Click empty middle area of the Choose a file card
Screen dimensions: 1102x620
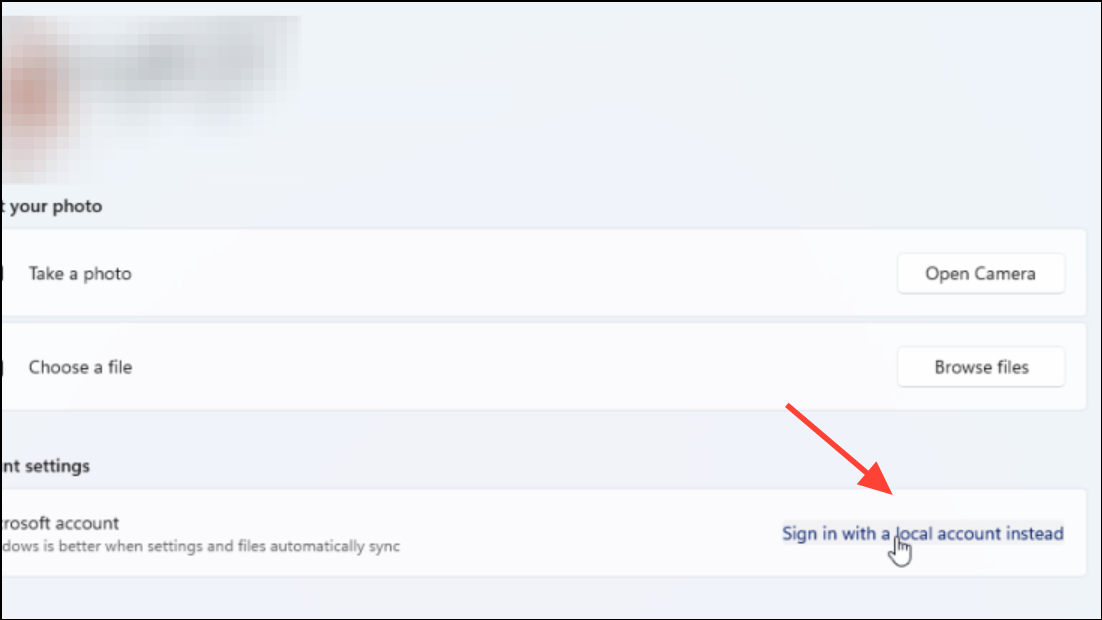[x=513, y=367]
